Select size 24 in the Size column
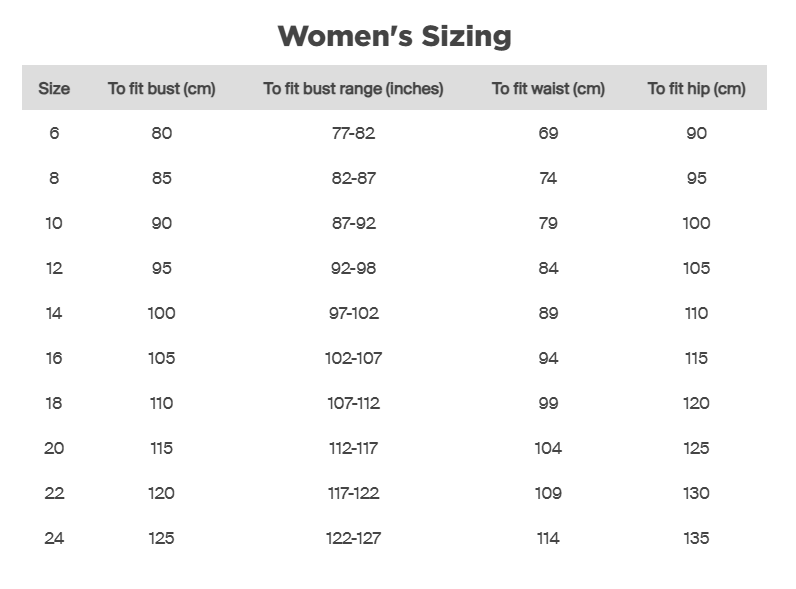 [x=54, y=538]
